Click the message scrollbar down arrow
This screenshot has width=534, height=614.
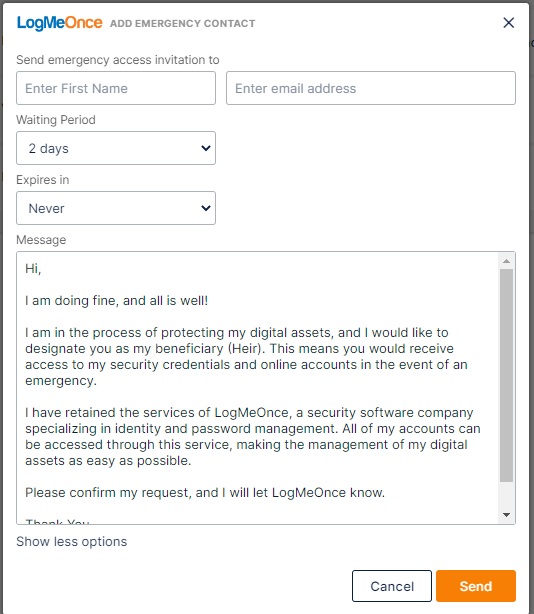pos(506,515)
